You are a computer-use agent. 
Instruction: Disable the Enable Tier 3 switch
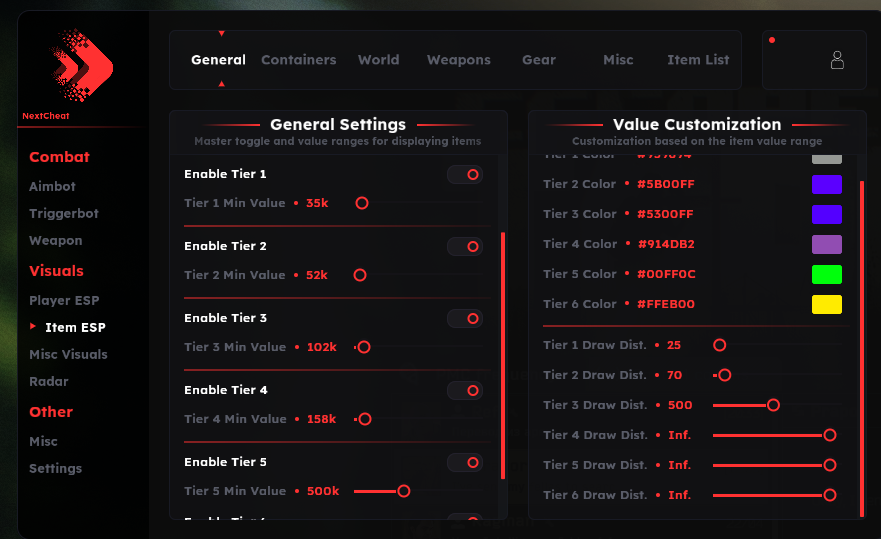[x=465, y=319]
